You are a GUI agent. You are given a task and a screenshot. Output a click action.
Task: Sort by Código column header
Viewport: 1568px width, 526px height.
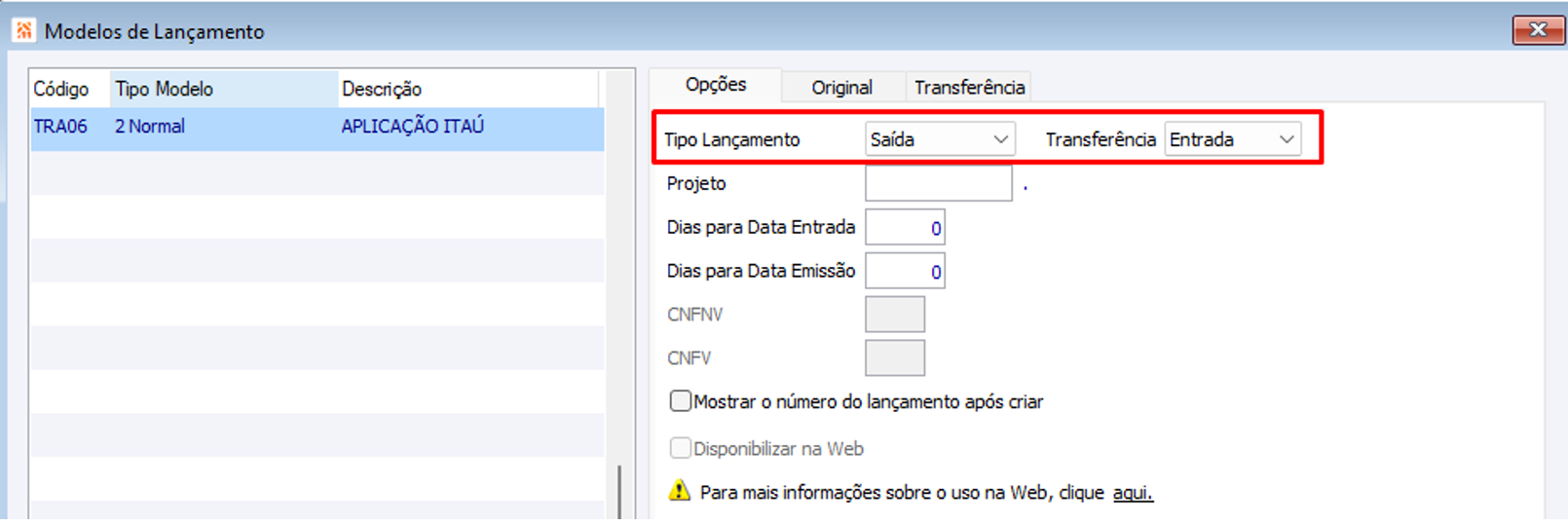(61, 90)
